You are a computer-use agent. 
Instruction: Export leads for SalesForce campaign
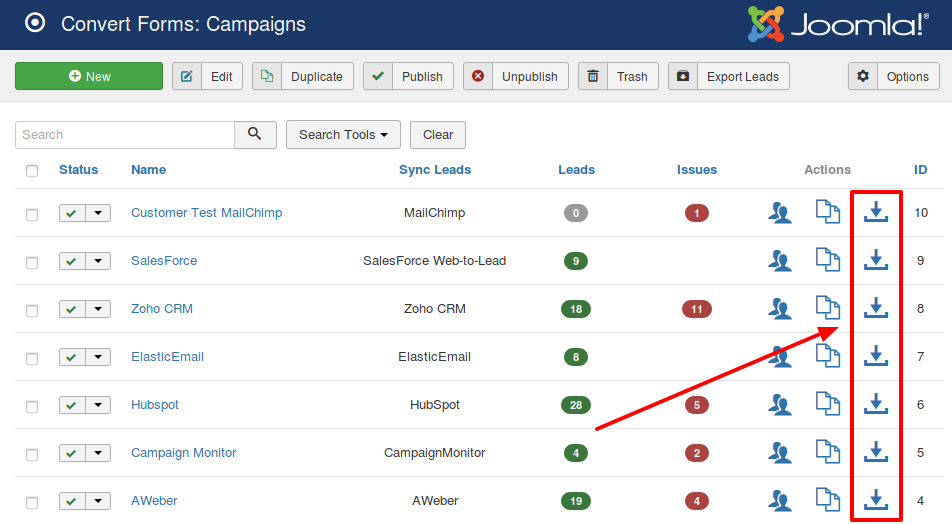coord(876,260)
